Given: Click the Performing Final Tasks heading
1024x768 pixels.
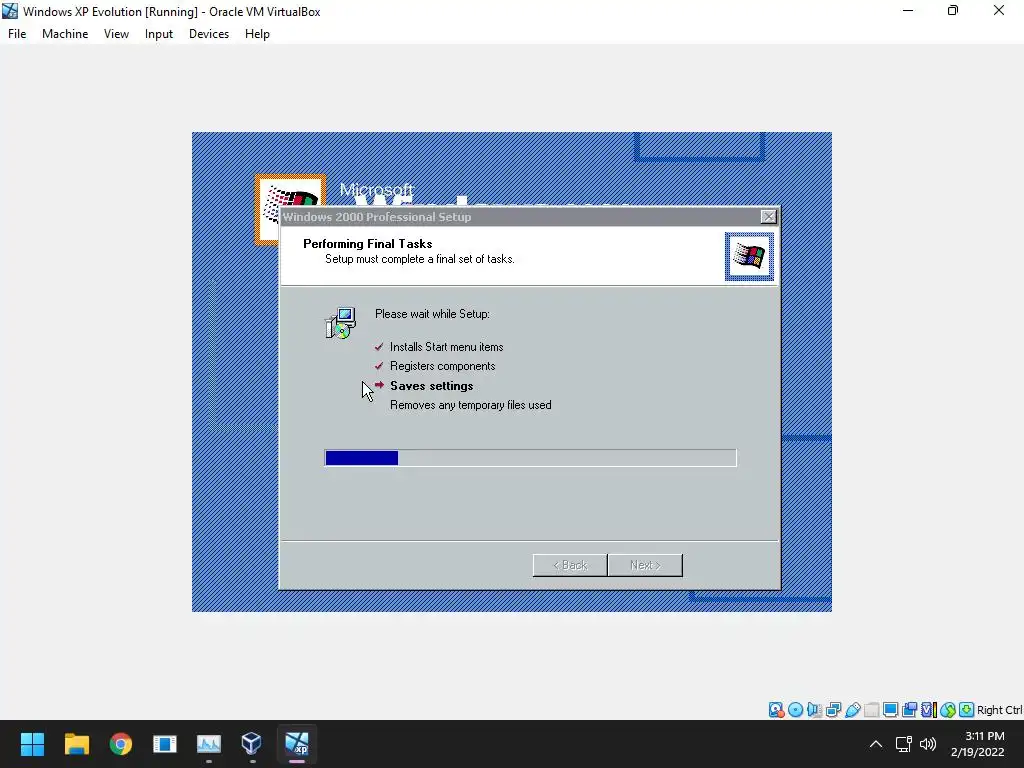Looking at the screenshot, I should point(368,244).
